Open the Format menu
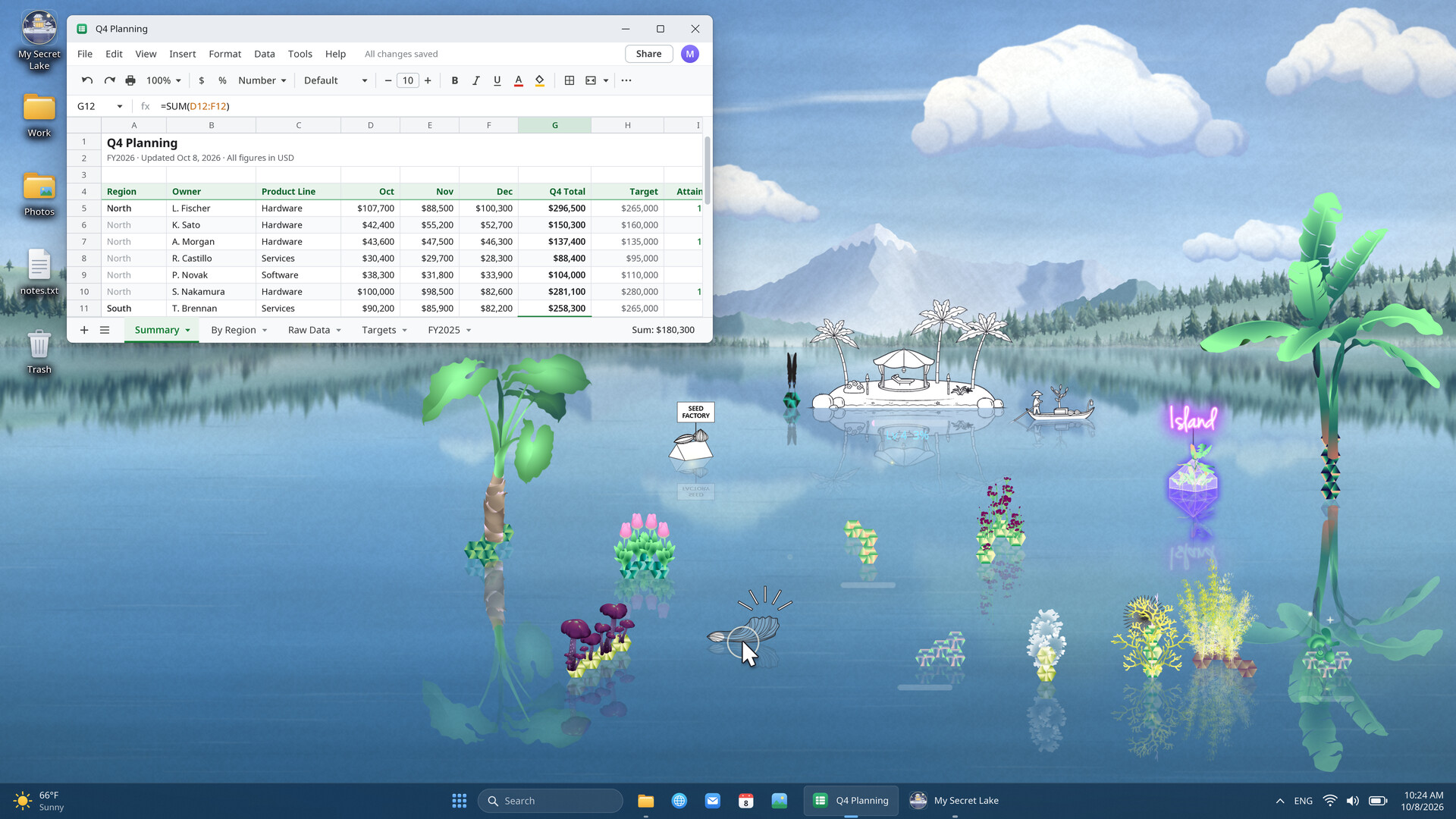 [225, 54]
